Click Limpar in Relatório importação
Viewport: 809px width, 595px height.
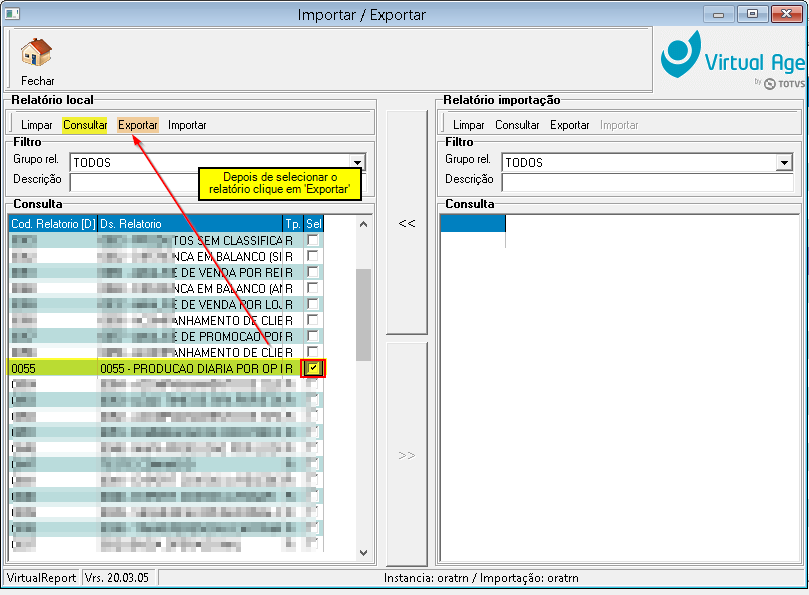[x=468, y=125]
